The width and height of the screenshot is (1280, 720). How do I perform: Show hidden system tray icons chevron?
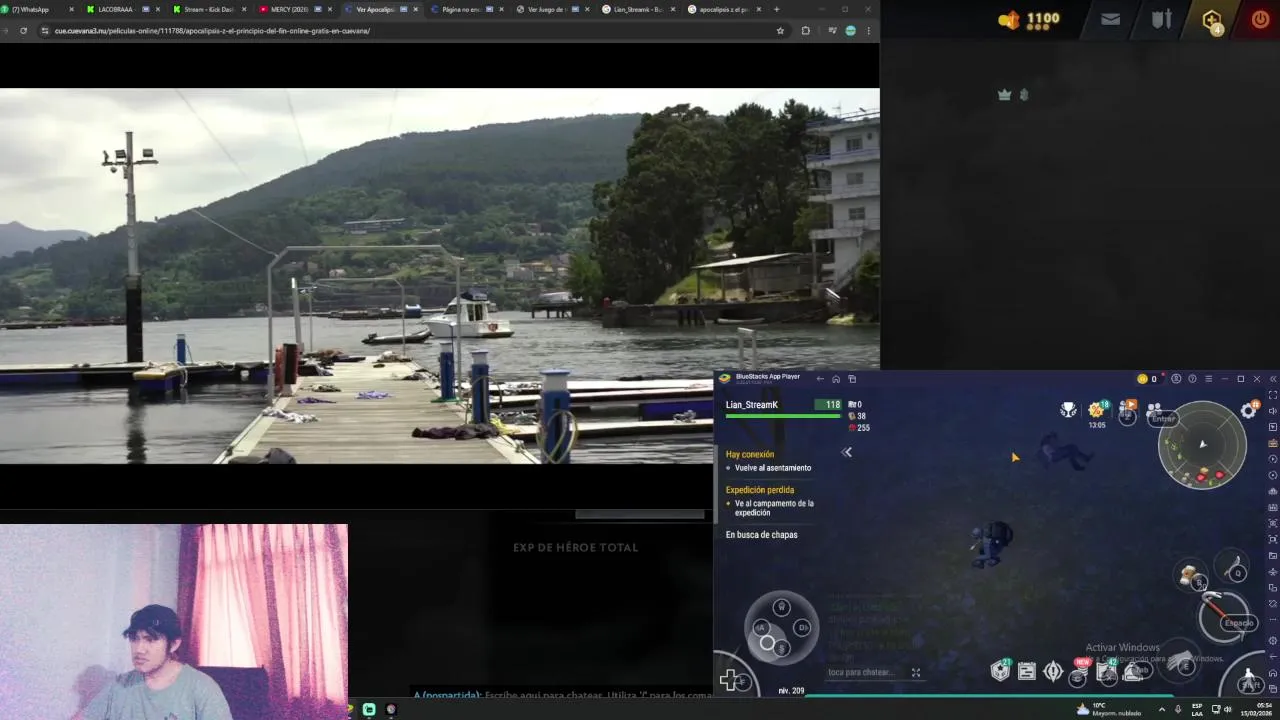pyautogui.click(x=1162, y=709)
